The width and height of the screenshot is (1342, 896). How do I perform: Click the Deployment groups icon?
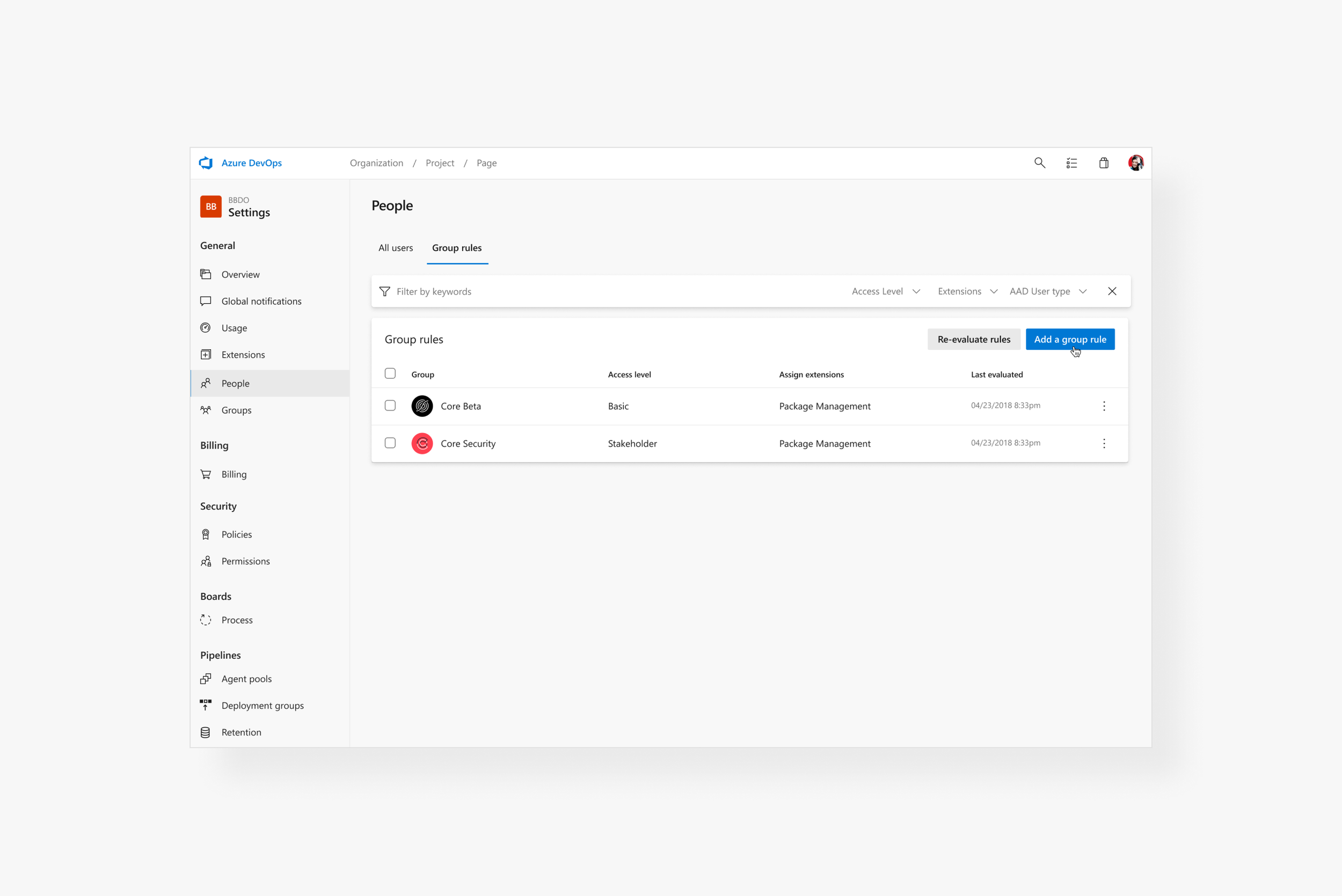206,705
